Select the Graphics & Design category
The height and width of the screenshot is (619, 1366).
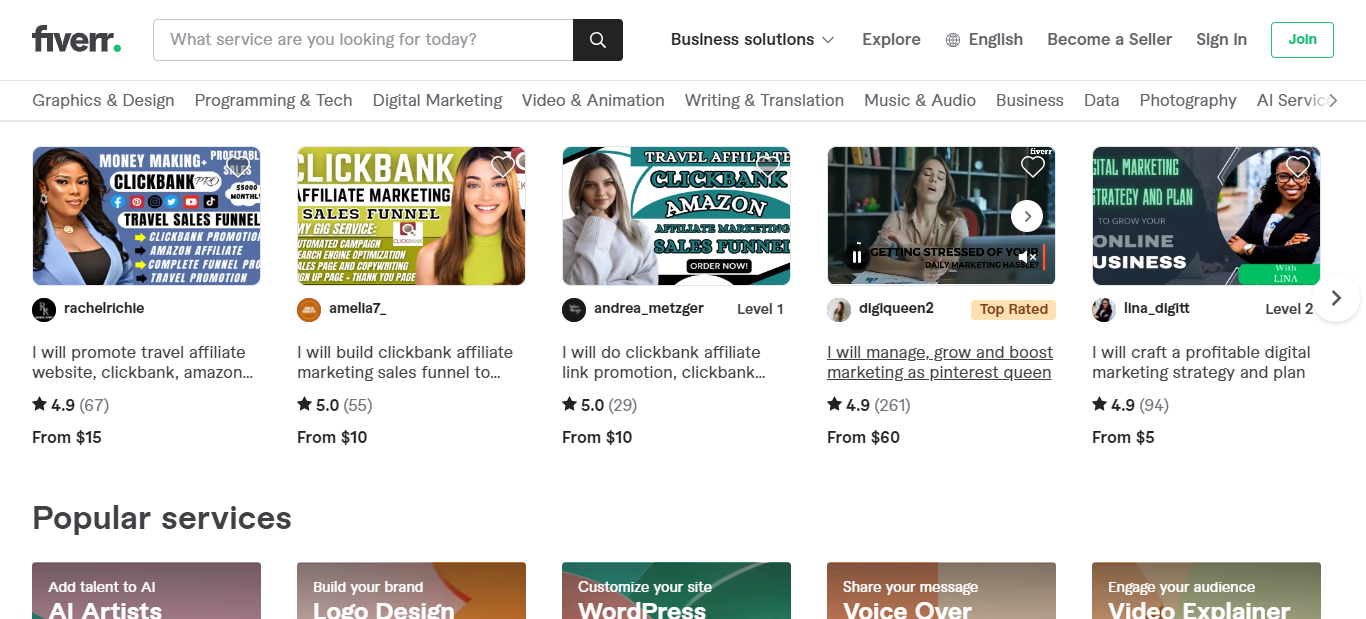pos(103,100)
